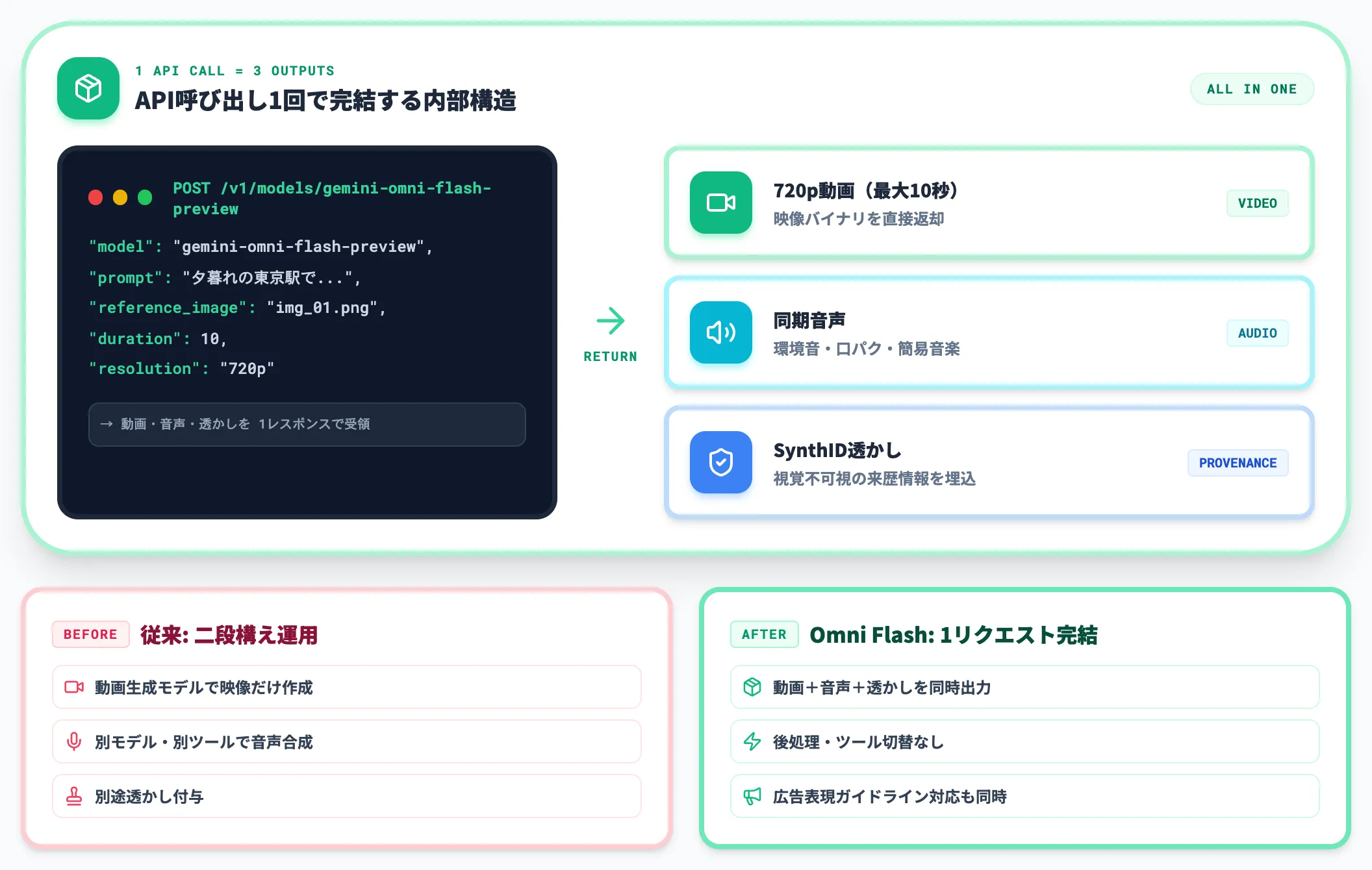Image resolution: width=1372 pixels, height=870 pixels.
Task: Click the megaphone icon in 広告表現ガイドライン row
Action: 752,796
